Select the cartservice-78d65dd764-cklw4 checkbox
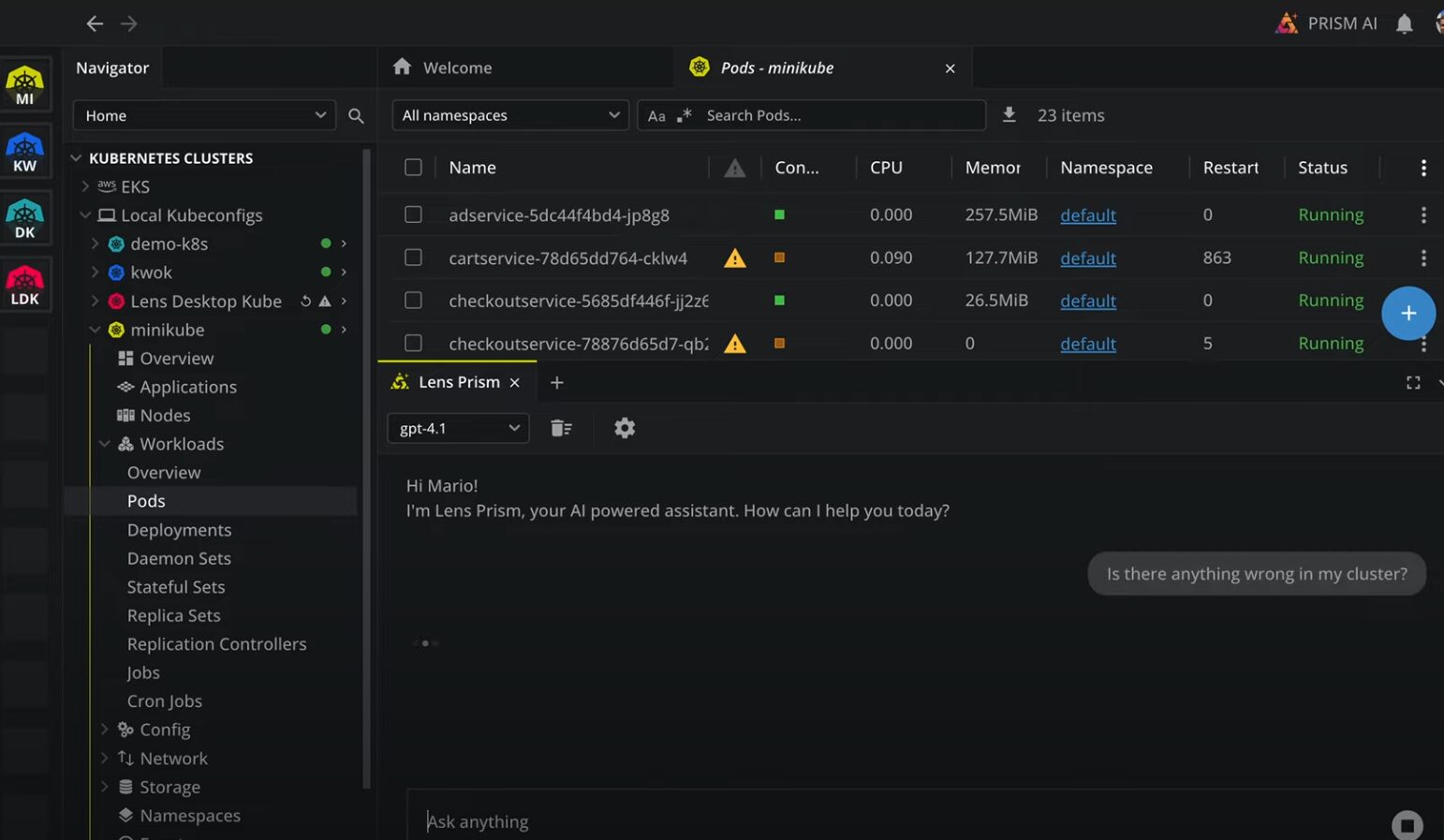Viewport: 1444px width, 840px height. [413, 258]
